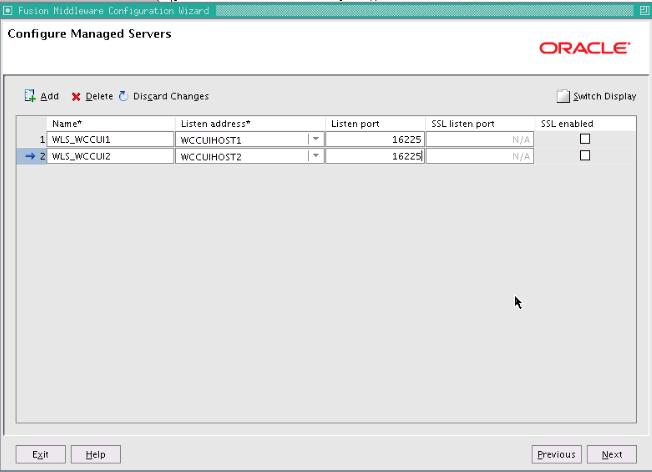
Task: Click the Fusion Middleware Configuration Wizard title
Action: click(114, 11)
